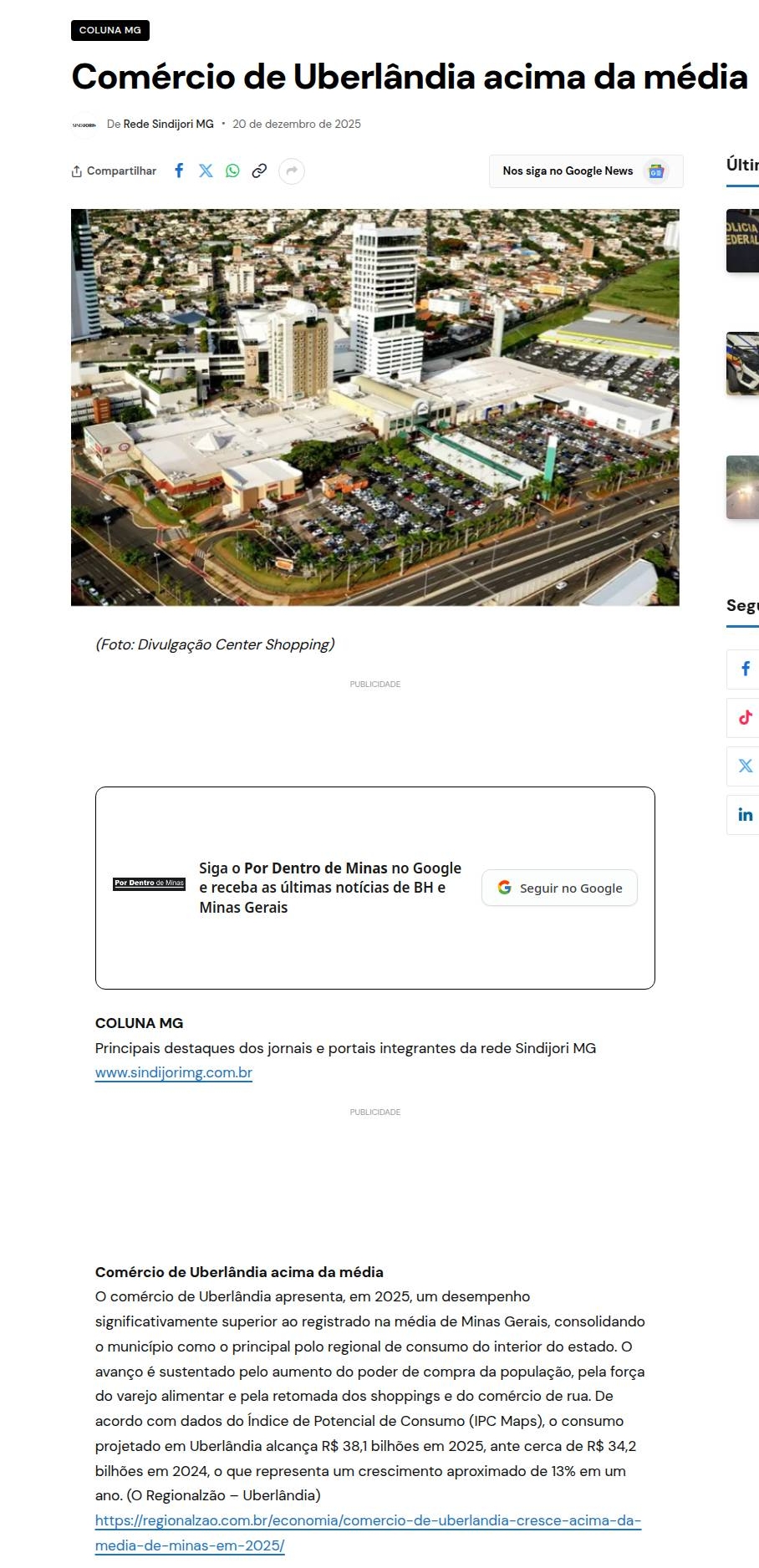Open the Google News icon

656,171
